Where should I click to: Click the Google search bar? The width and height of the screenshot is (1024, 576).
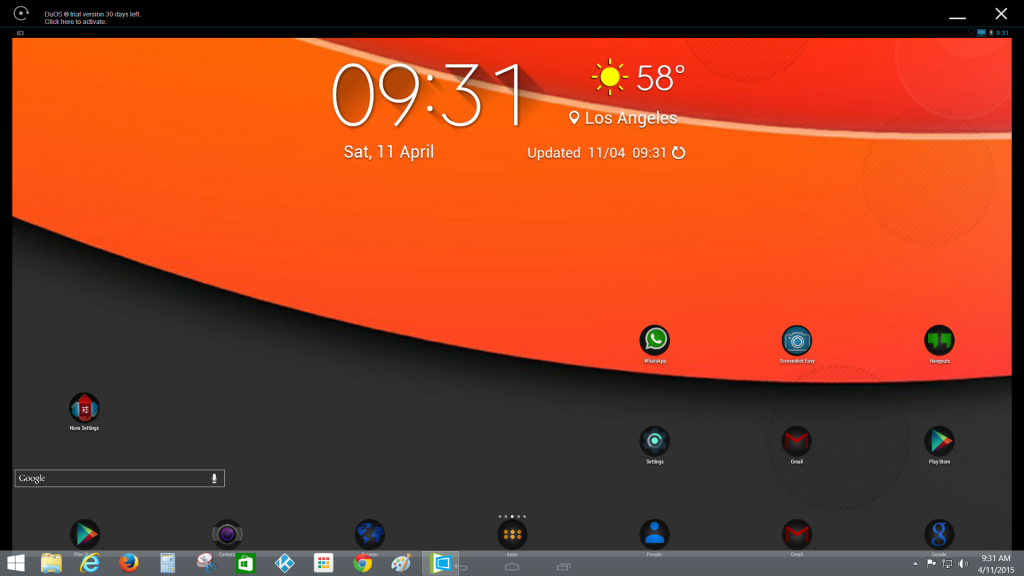110,479
